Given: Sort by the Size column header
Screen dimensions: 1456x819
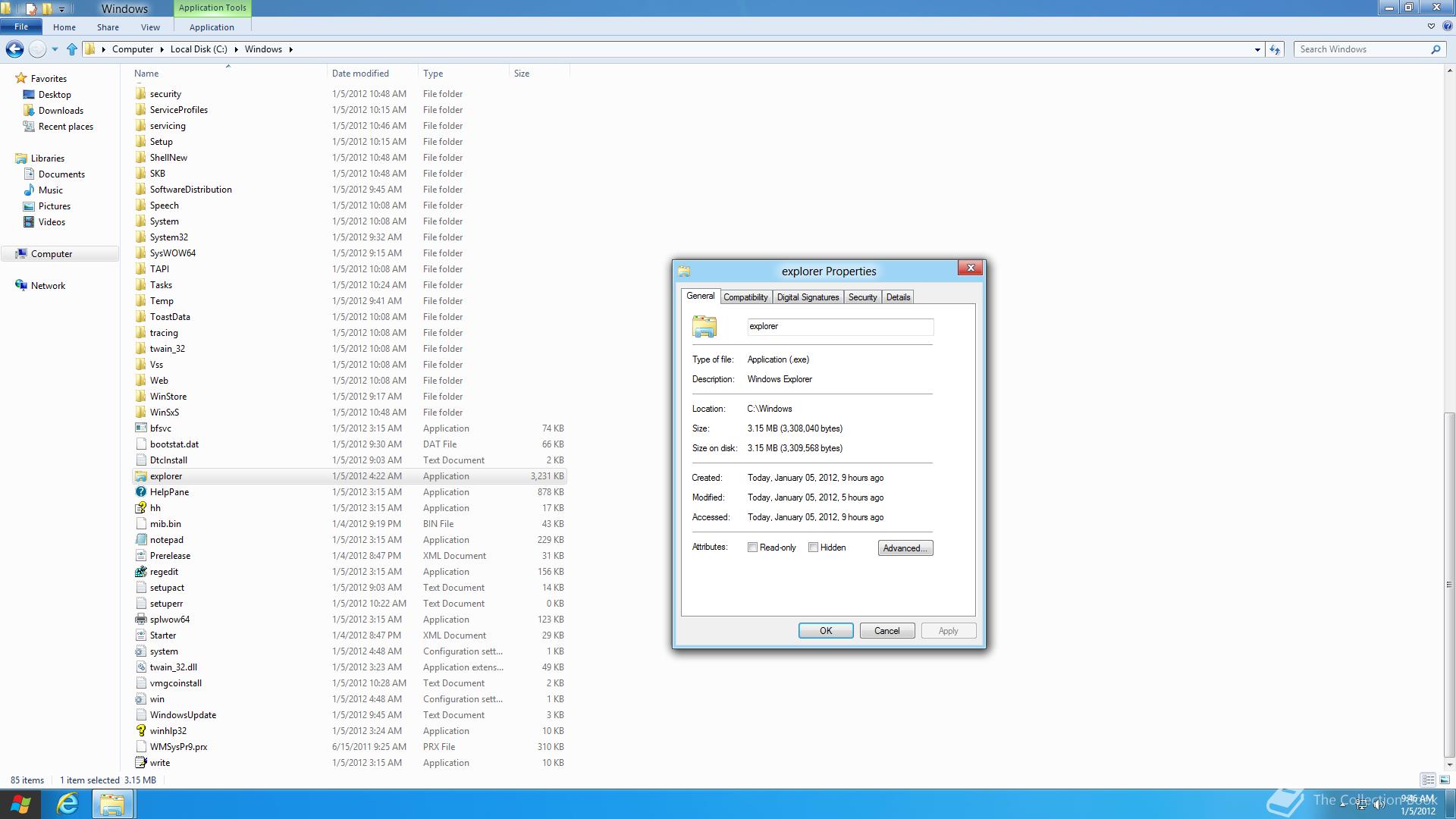Looking at the screenshot, I should click(x=539, y=74).
